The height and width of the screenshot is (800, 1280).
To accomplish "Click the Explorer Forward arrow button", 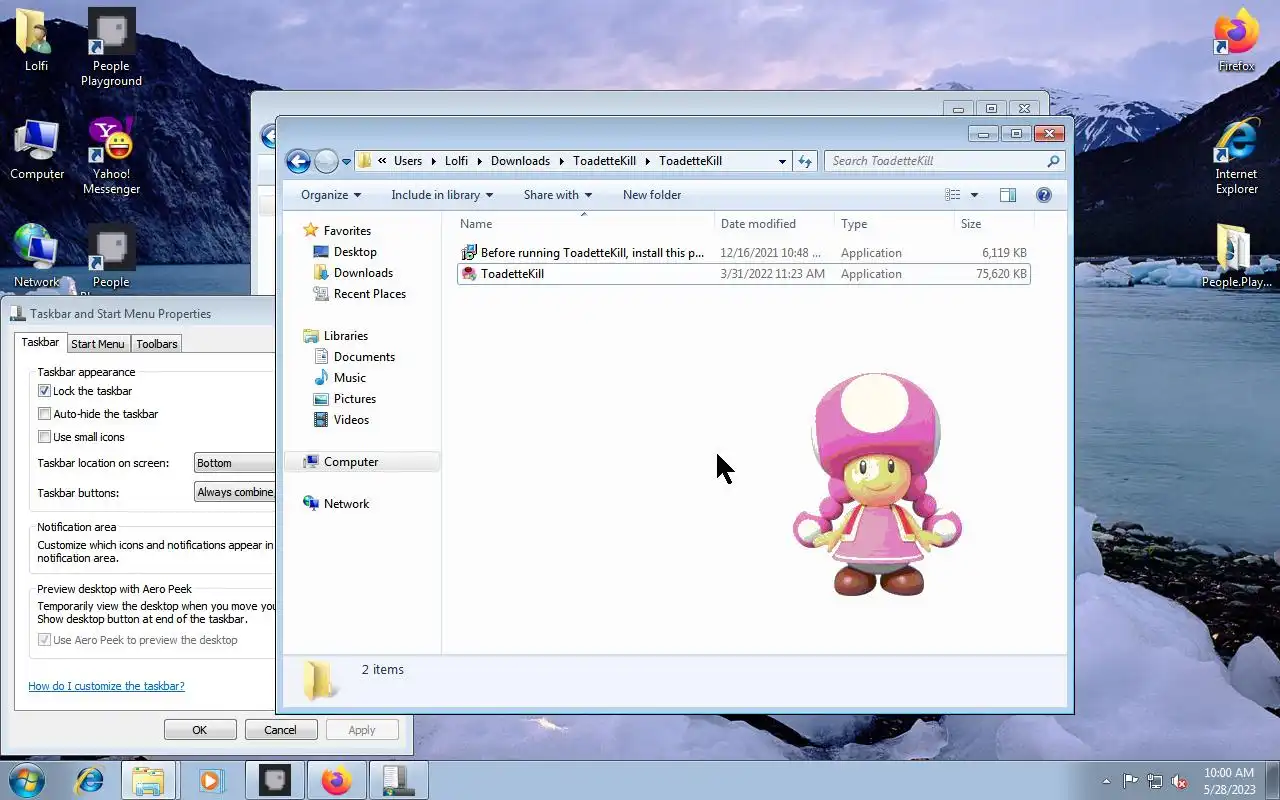I will pos(326,161).
